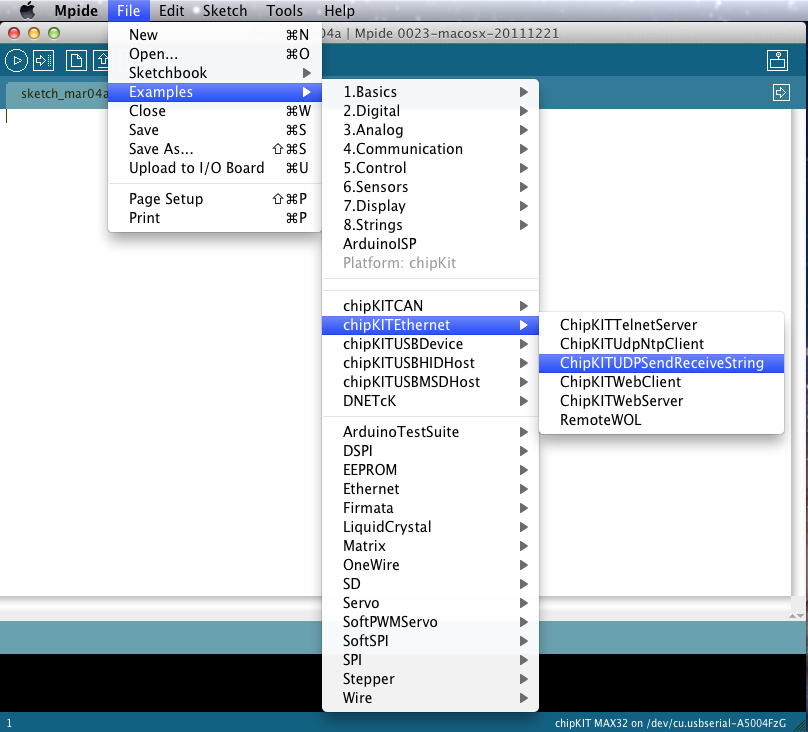Open the ArduinoISP example
808x732 pixels.
click(x=430, y=244)
